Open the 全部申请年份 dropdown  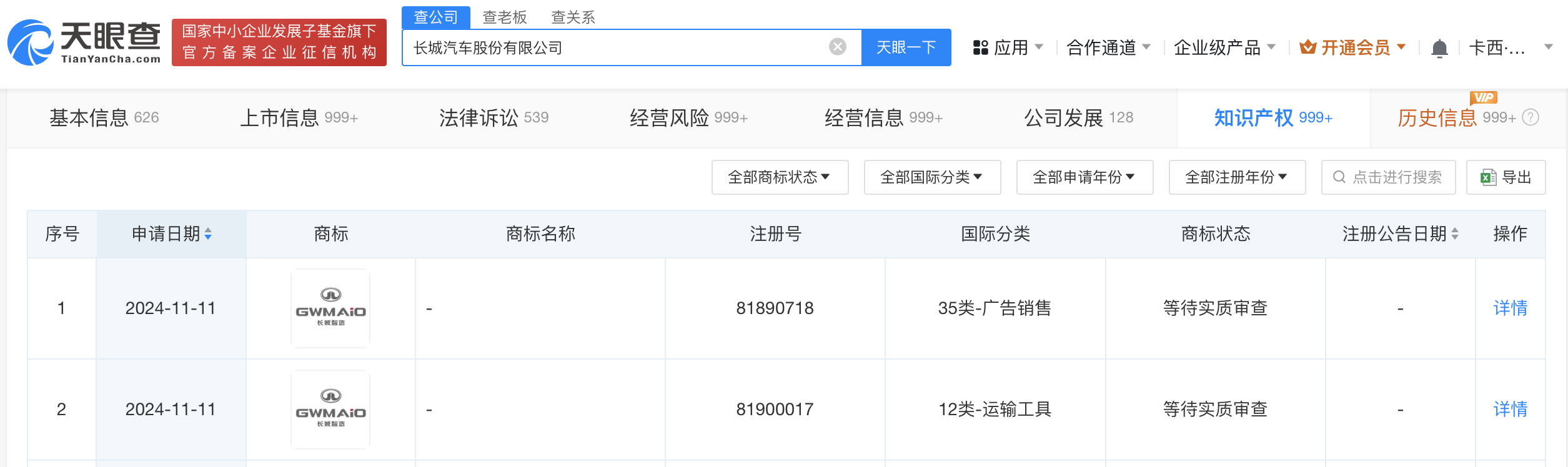tap(1084, 177)
